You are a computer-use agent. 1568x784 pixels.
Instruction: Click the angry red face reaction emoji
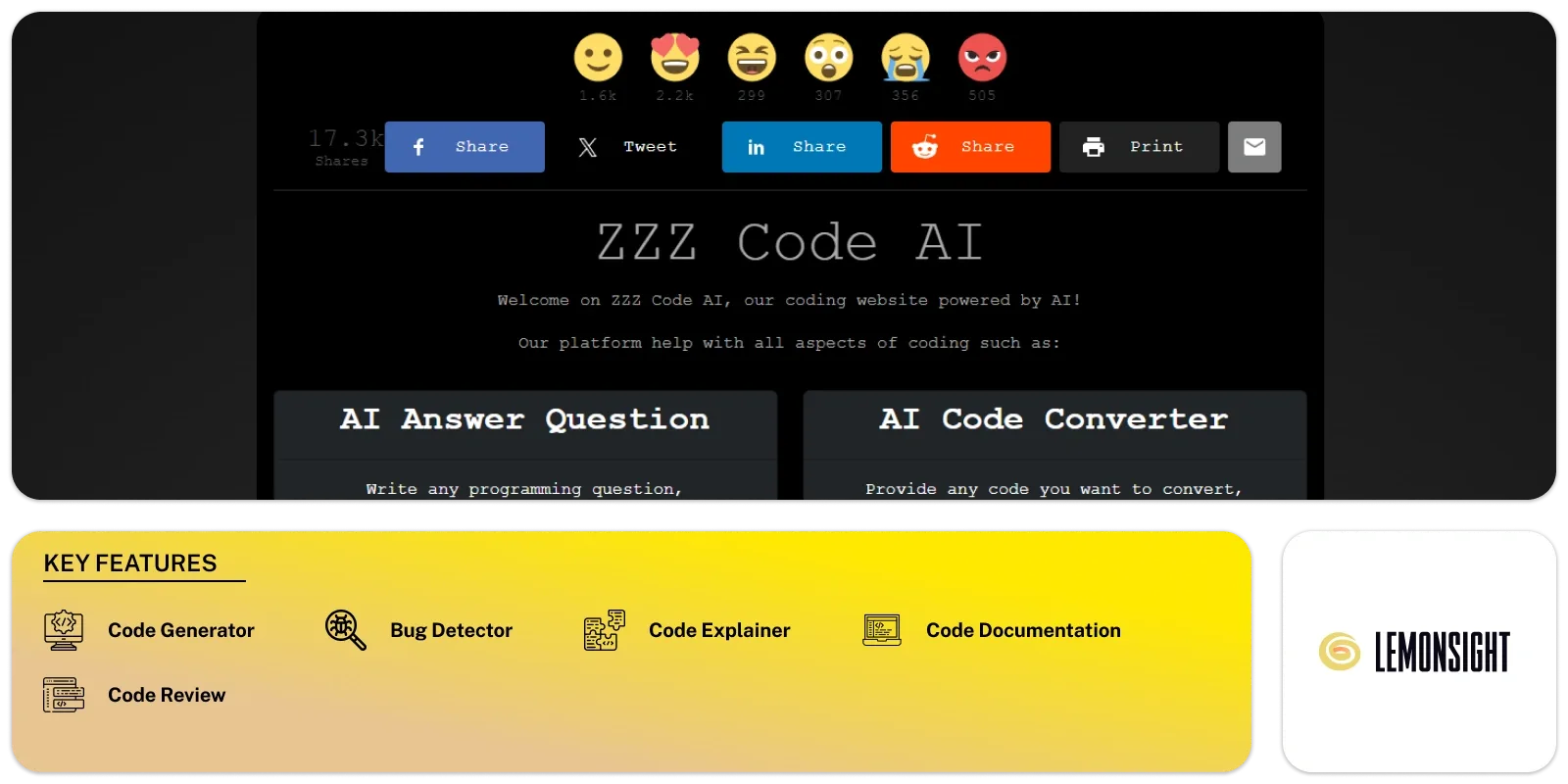click(x=982, y=58)
